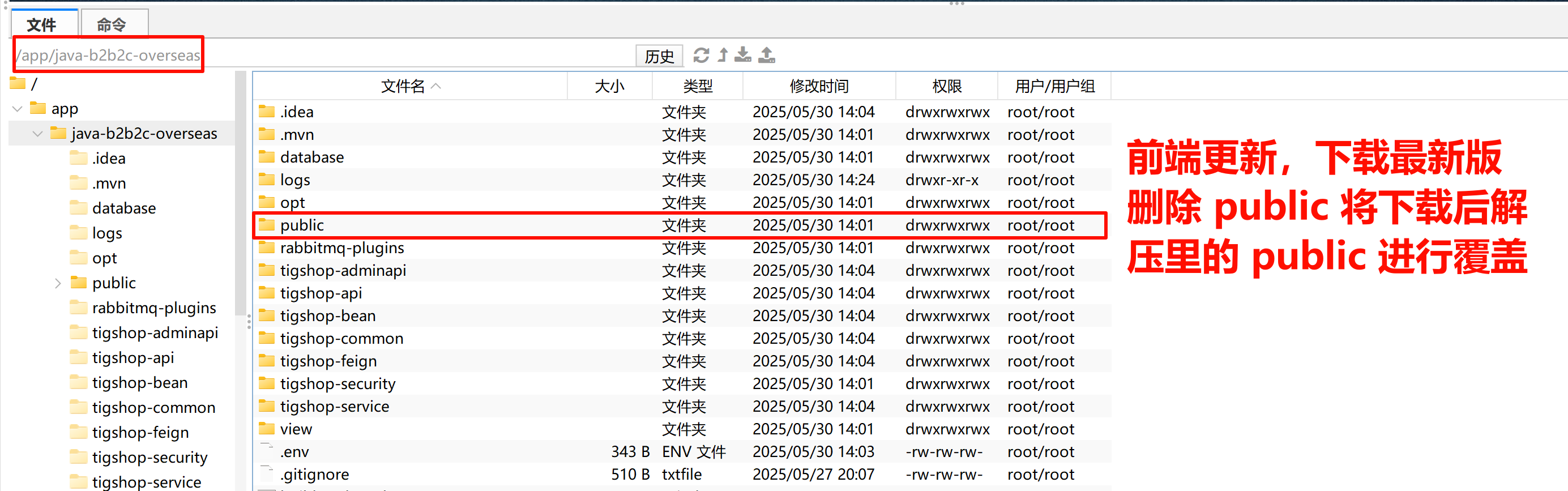This screenshot has width=1568, height=491.
Task: Select the view file name in list
Action: (x=296, y=429)
